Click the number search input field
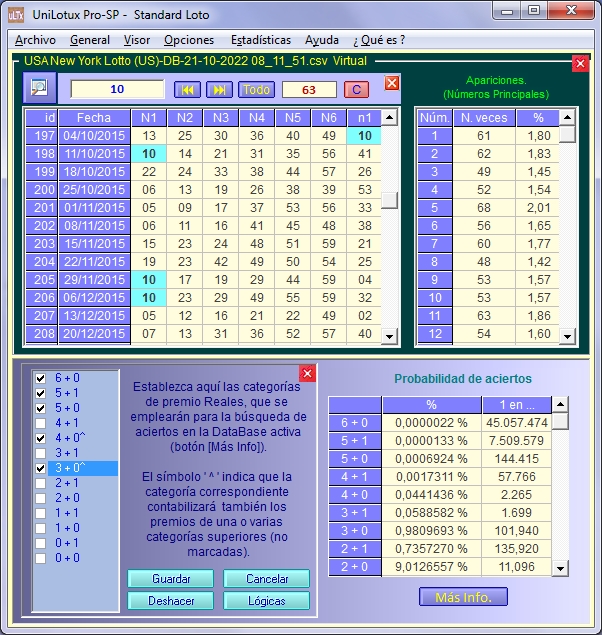This screenshot has width=602, height=635. 117,90
